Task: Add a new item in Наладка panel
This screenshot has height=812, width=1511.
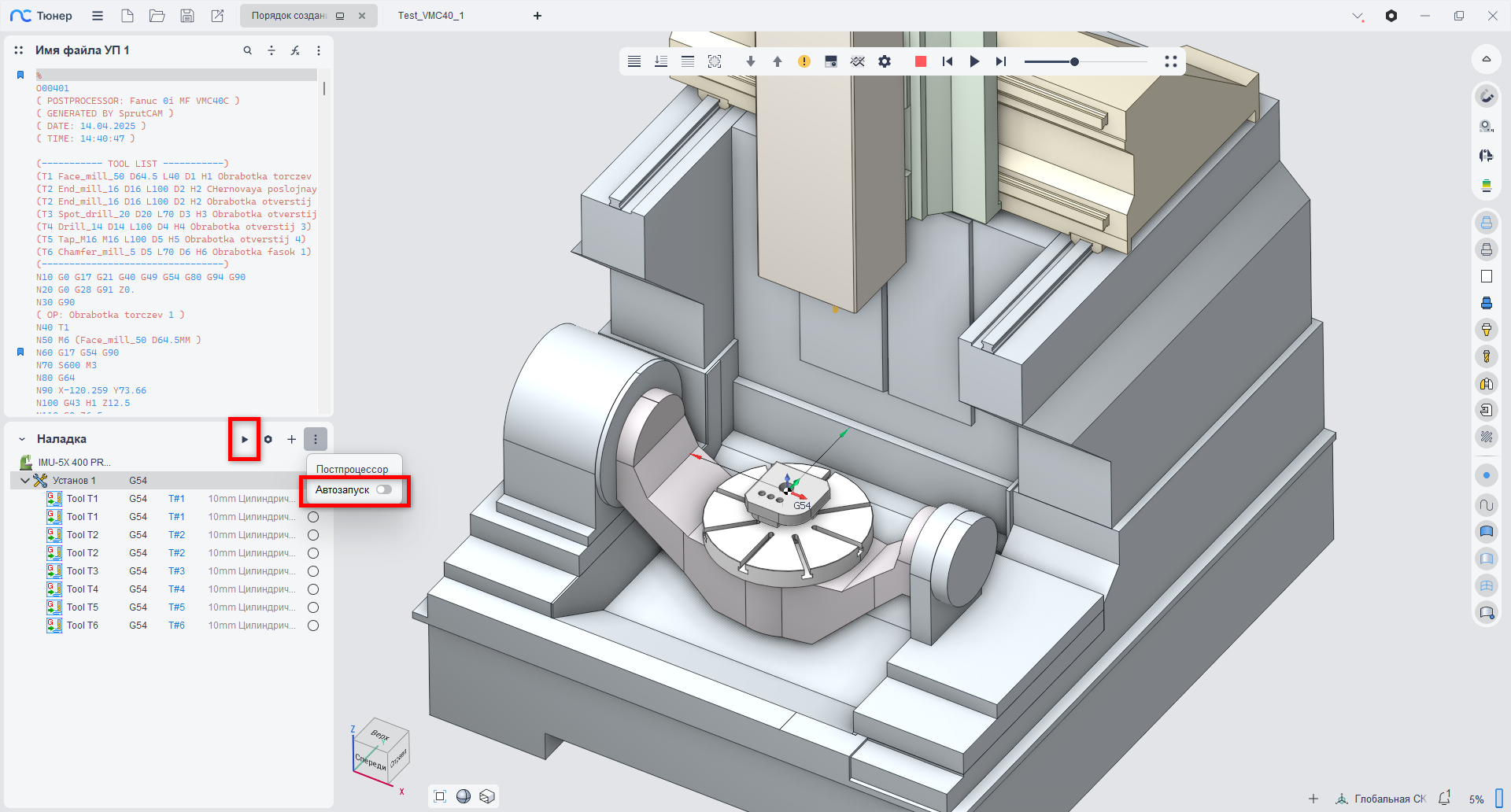Action: (x=291, y=439)
